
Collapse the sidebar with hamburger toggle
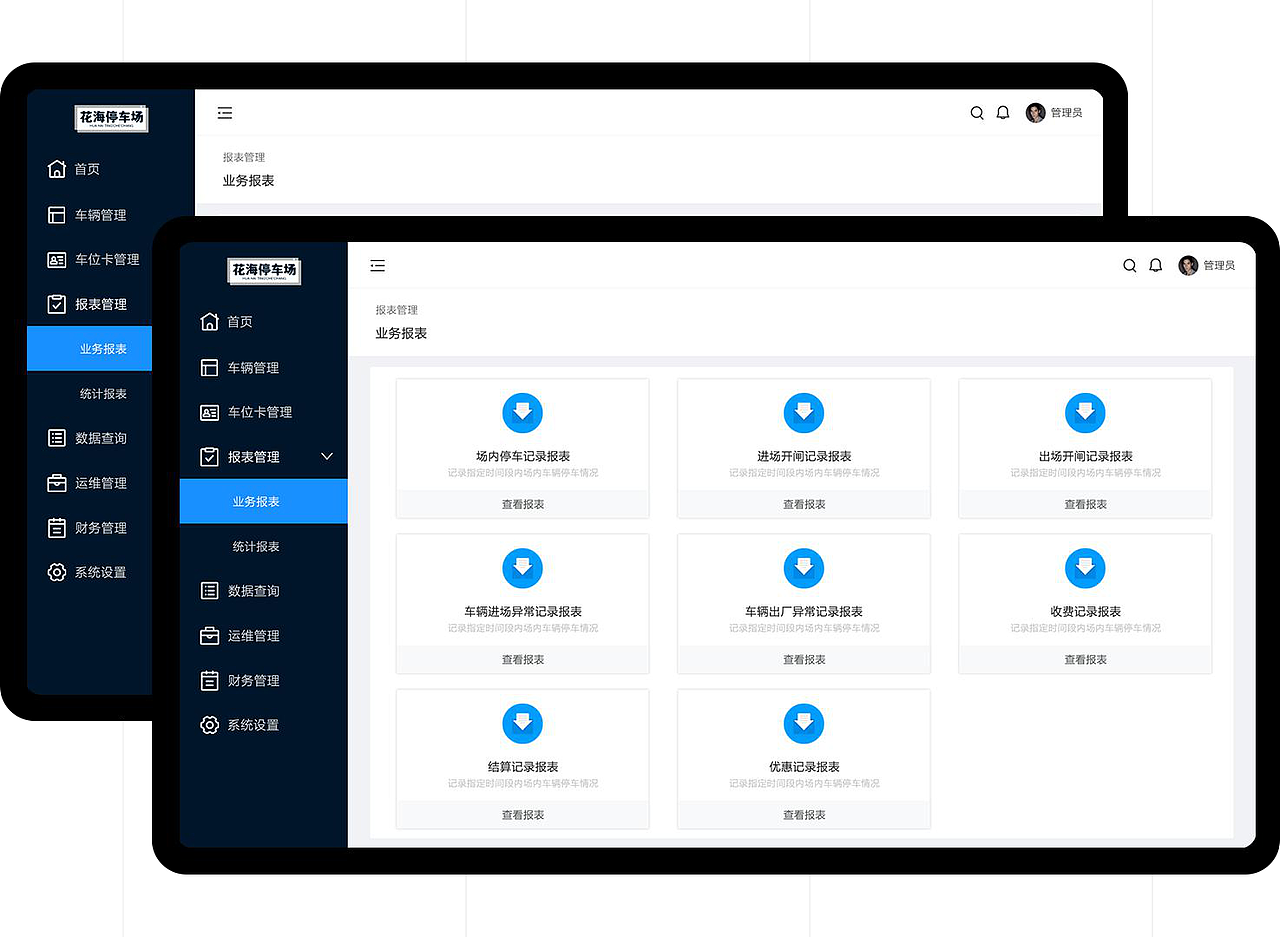tap(377, 265)
